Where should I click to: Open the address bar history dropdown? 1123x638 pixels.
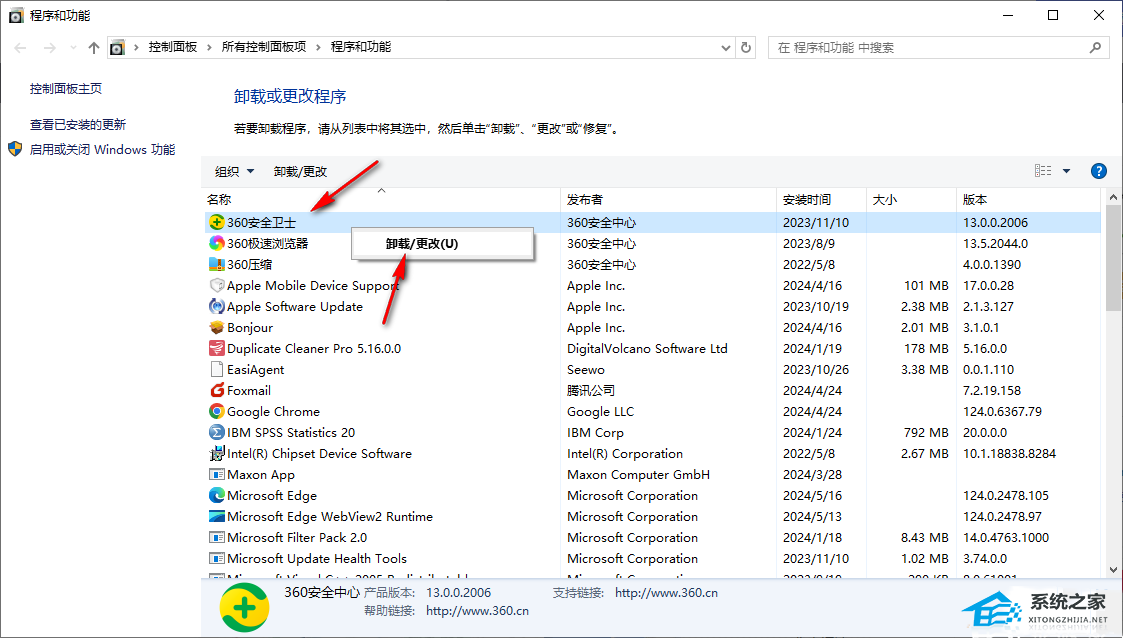point(726,48)
